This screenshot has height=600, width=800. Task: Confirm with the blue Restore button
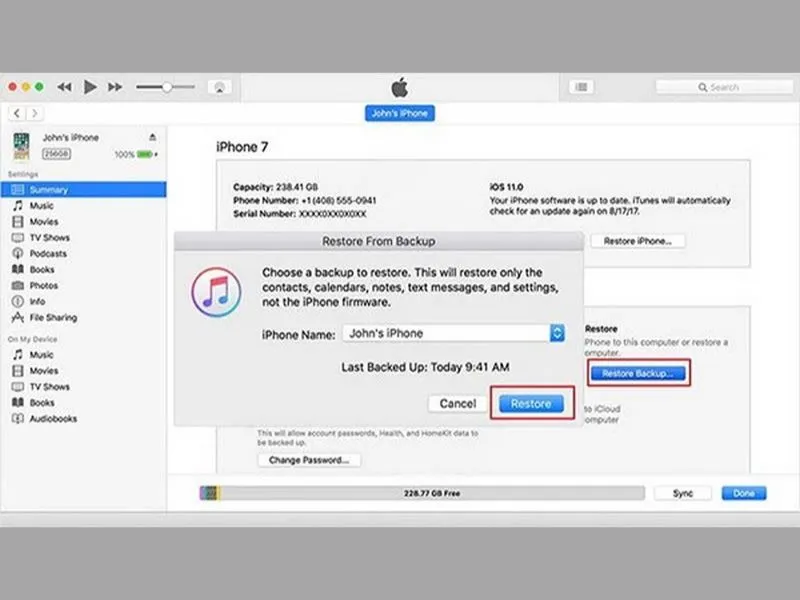tap(531, 404)
